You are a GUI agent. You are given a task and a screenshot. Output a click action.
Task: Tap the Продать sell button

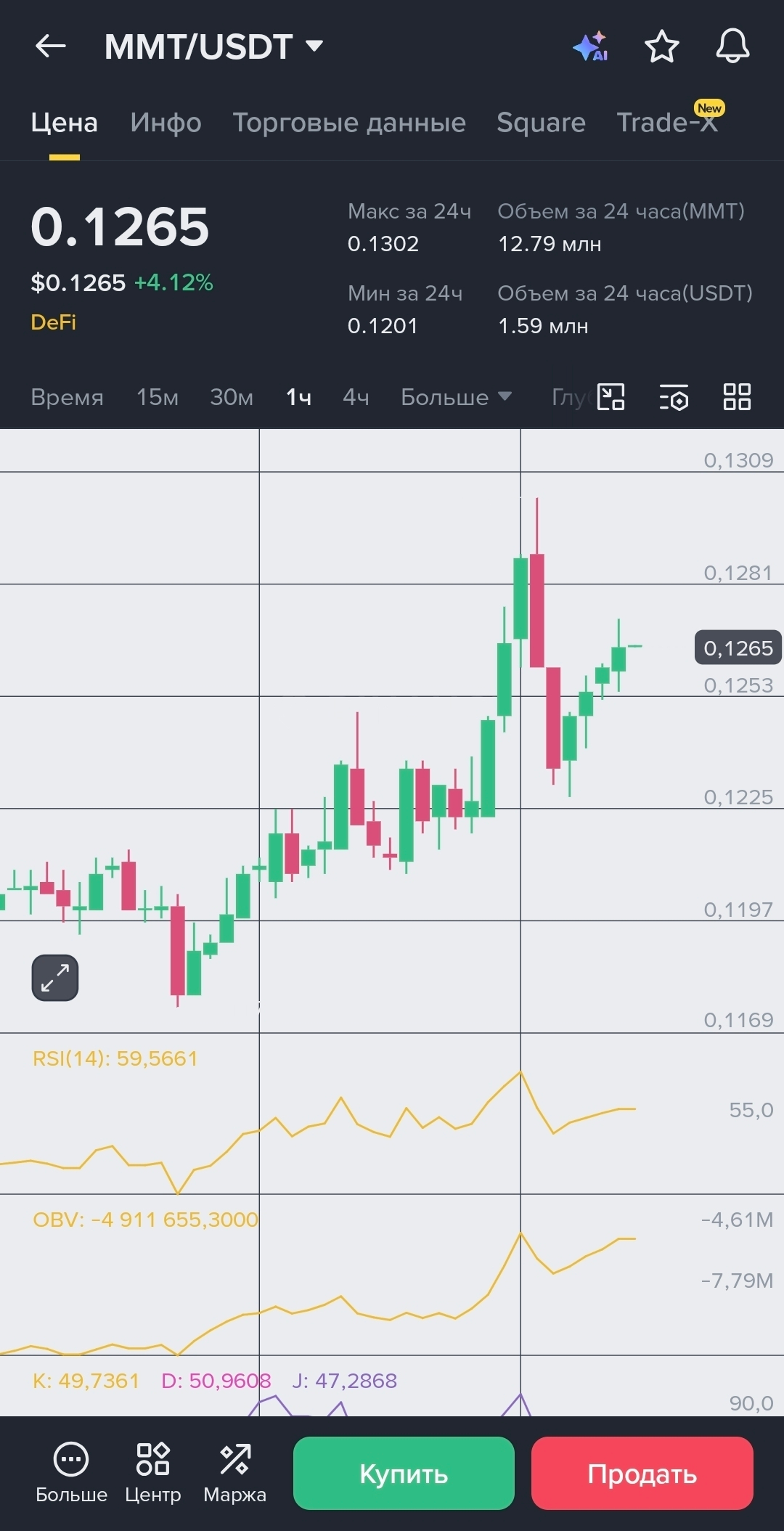[x=642, y=1473]
